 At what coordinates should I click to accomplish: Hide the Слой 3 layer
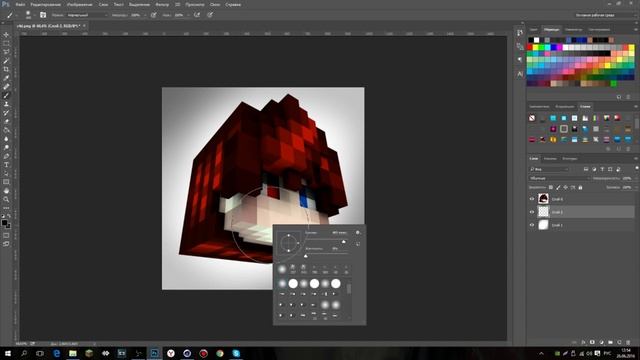point(532,199)
